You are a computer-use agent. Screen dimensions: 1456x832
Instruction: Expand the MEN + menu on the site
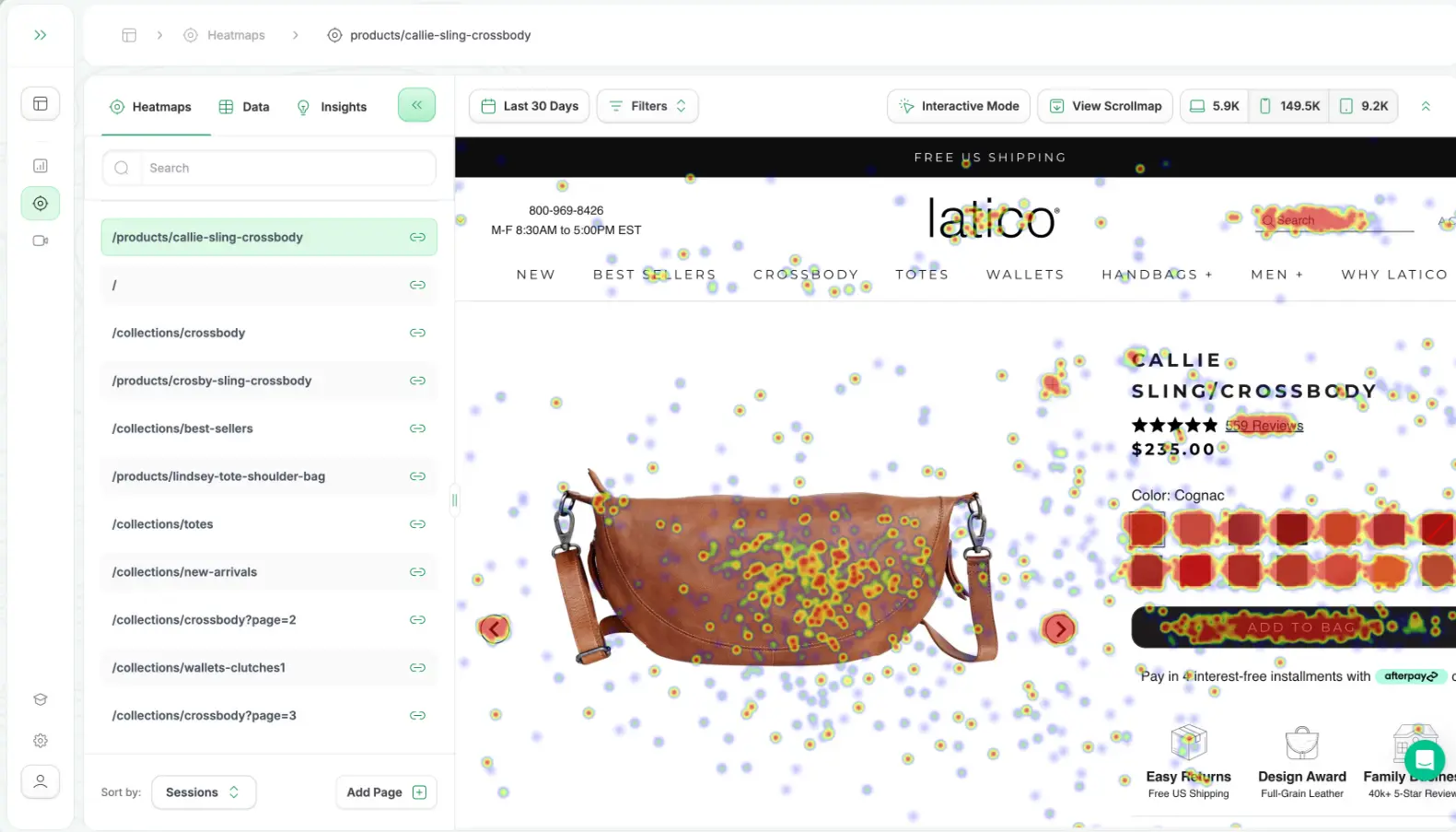pos(1277,275)
